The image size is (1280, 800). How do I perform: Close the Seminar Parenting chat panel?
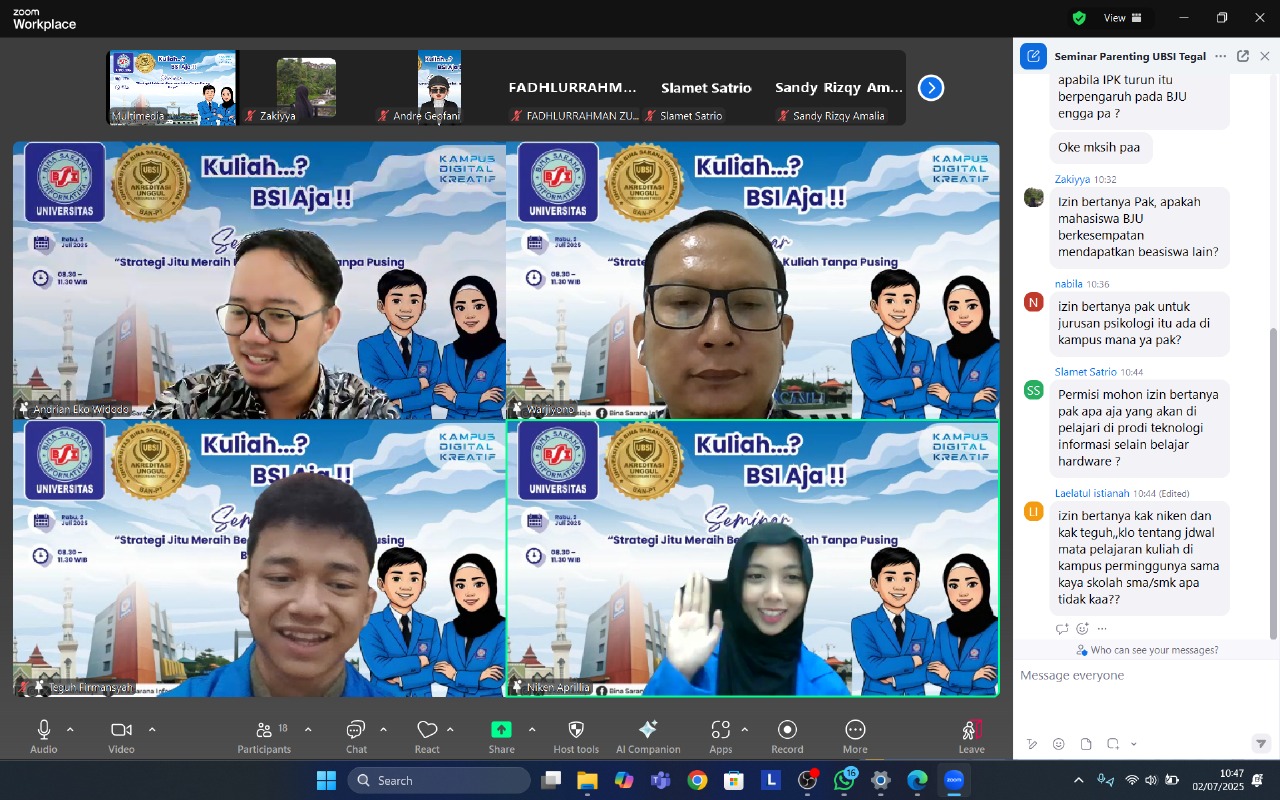click(1265, 56)
